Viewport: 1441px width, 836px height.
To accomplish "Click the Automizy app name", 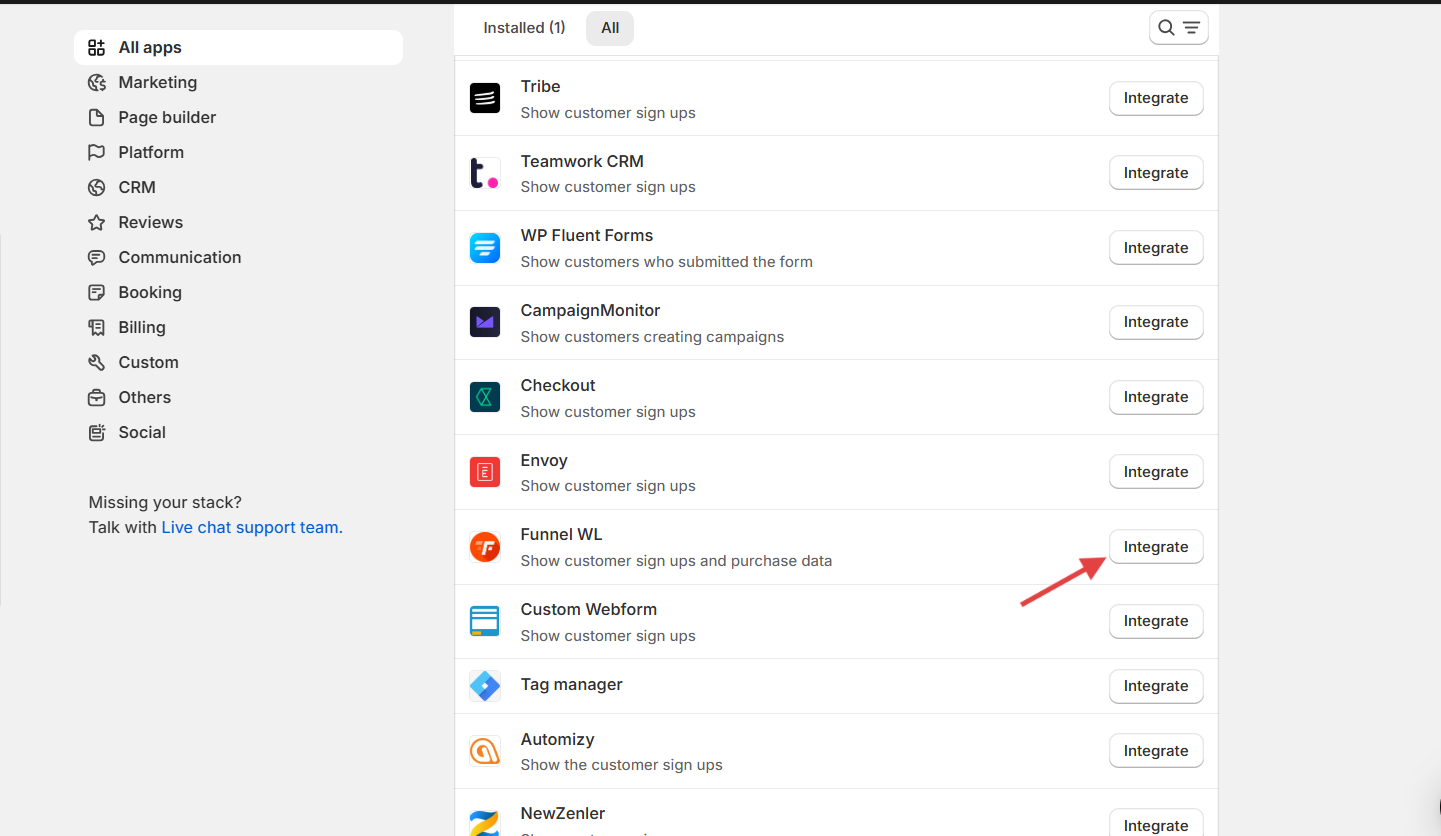I will click(558, 739).
